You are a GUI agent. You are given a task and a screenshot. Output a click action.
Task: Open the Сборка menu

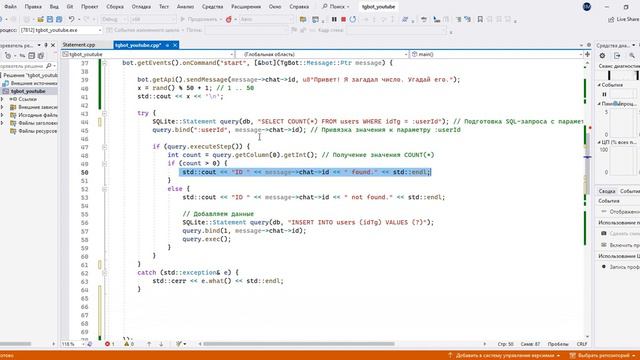115,7
